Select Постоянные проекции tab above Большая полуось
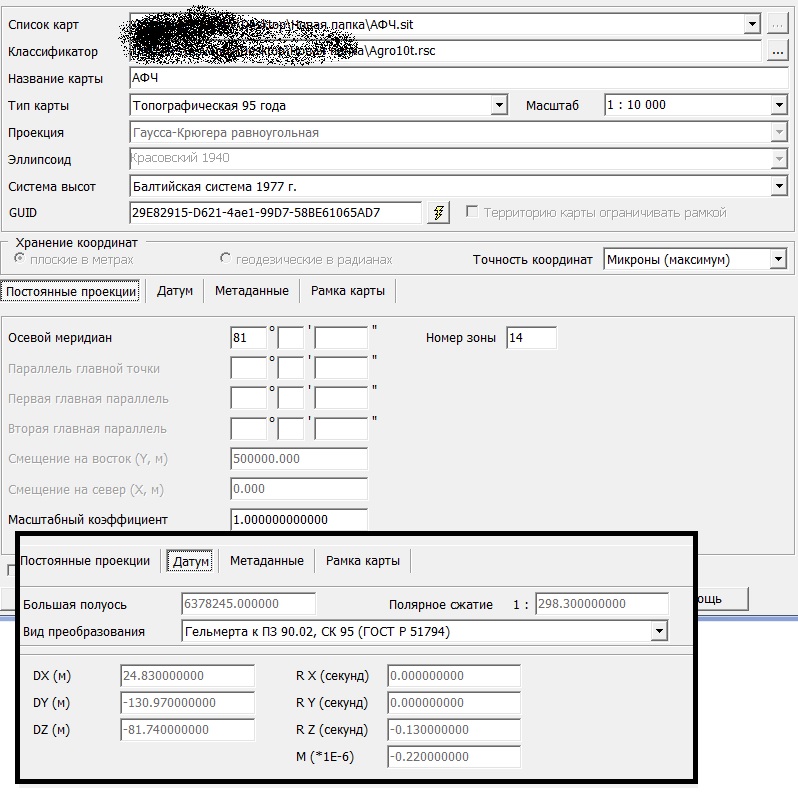The width and height of the screenshot is (798, 798). [85, 561]
